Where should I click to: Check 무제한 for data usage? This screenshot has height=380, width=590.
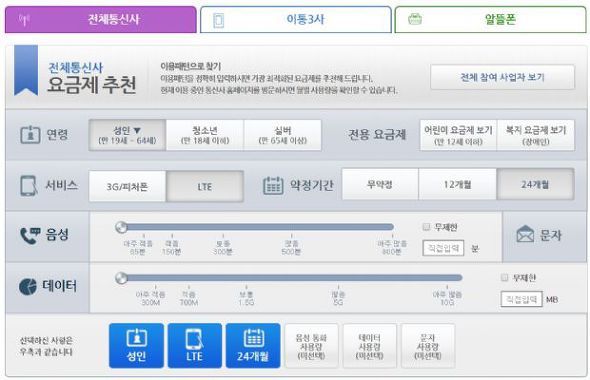(505, 277)
